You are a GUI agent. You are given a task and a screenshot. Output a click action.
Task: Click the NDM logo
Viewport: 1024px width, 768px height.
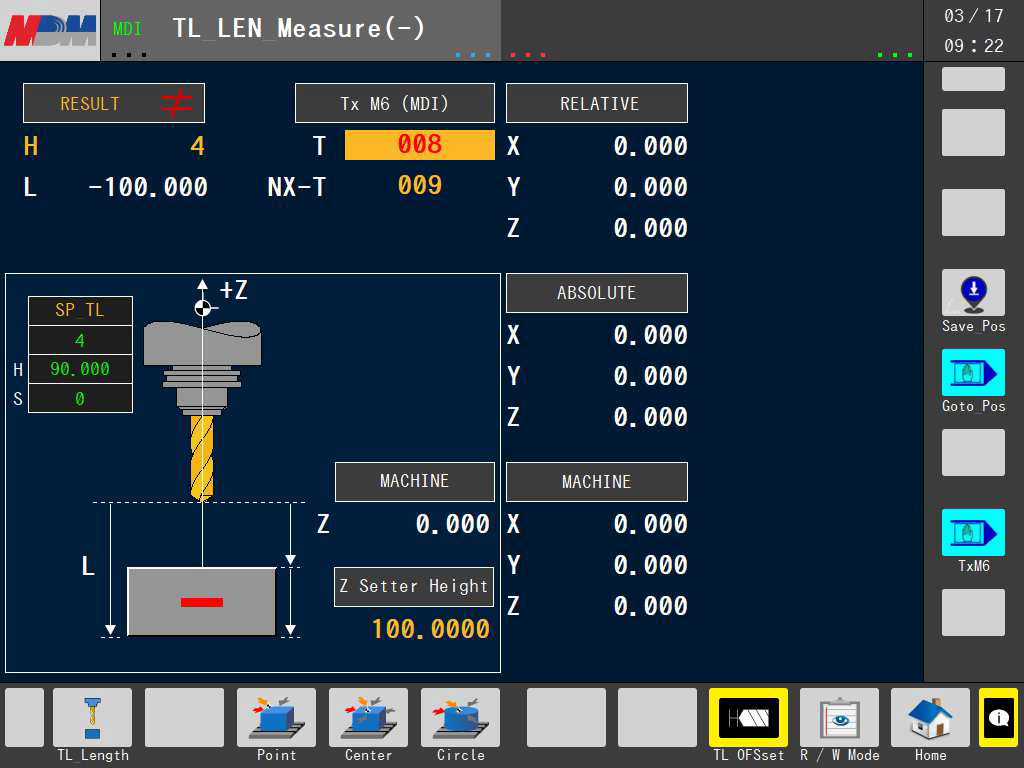[50, 30]
